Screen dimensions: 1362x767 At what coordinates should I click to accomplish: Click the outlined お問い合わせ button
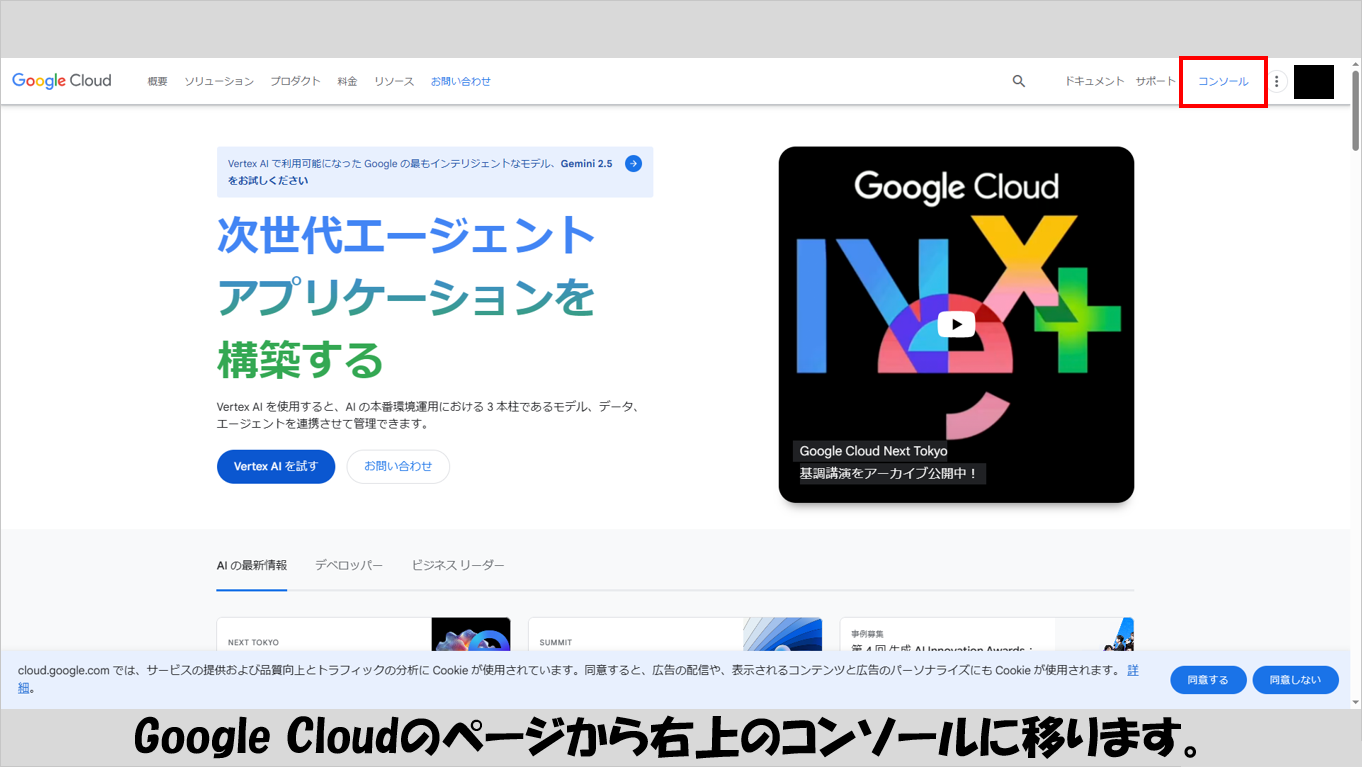[x=398, y=466]
